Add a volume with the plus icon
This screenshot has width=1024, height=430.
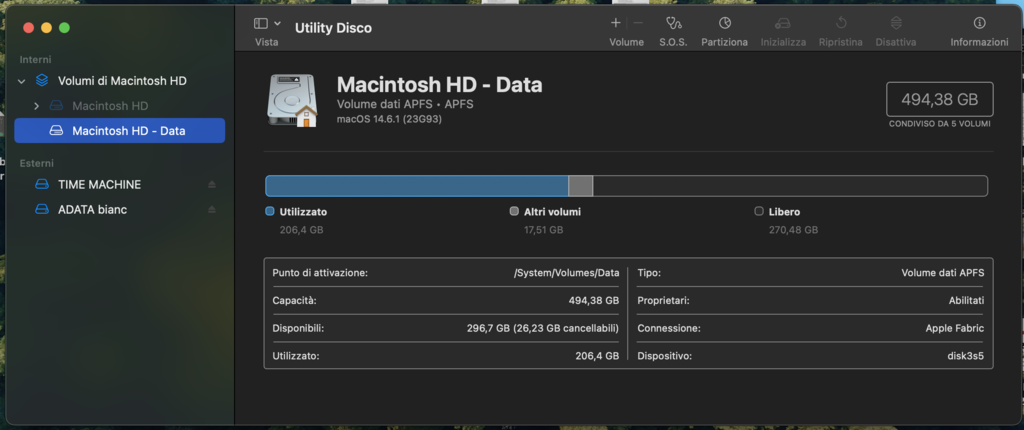pos(615,23)
